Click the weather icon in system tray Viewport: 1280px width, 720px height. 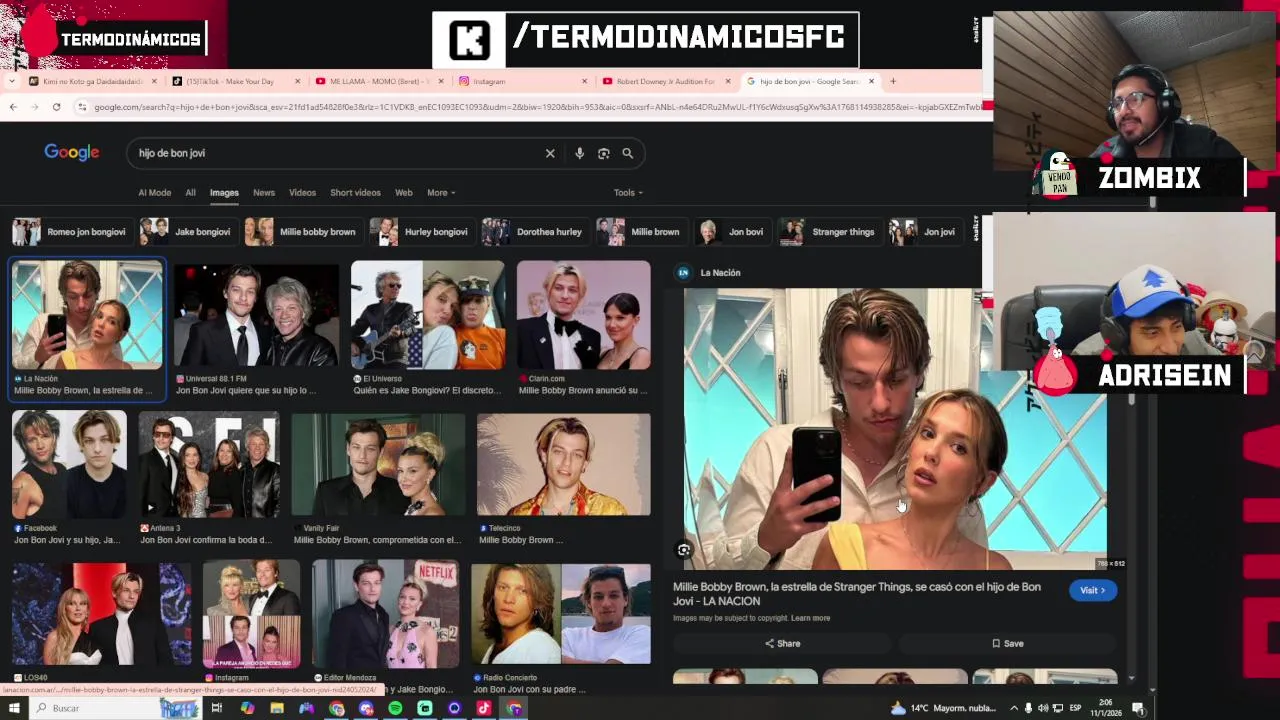click(898, 708)
